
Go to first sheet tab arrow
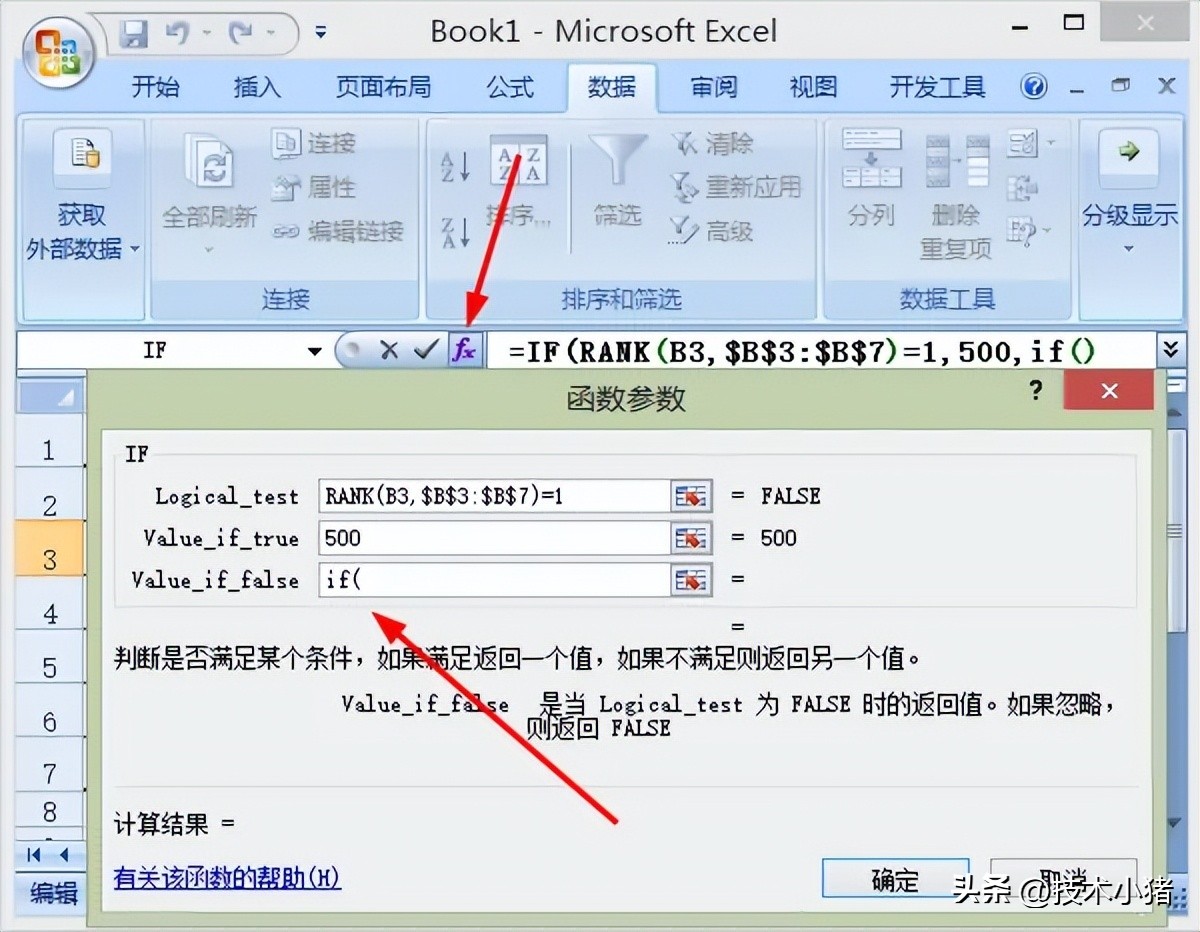pos(35,855)
